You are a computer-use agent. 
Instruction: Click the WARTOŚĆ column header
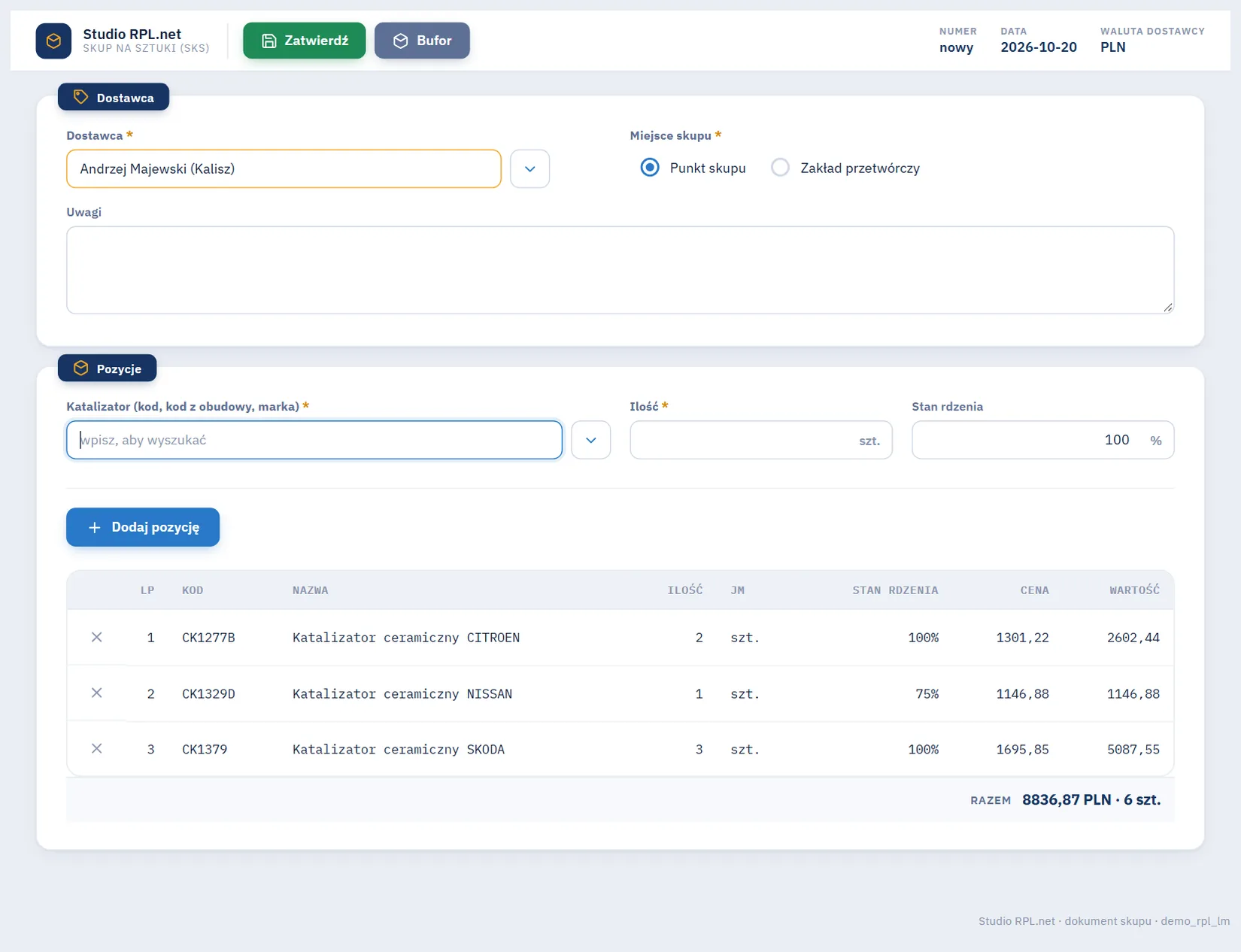[x=1135, y=590]
